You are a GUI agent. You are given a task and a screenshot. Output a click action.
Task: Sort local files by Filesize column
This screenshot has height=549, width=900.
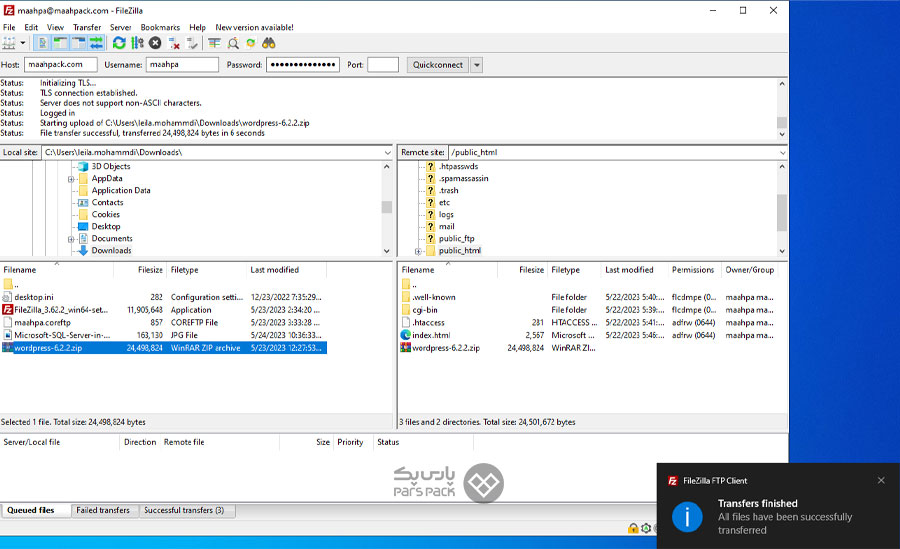(x=150, y=270)
